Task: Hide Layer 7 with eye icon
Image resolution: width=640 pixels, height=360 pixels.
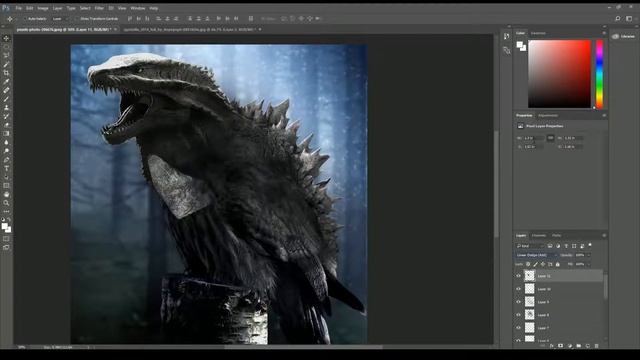Action: (518, 328)
